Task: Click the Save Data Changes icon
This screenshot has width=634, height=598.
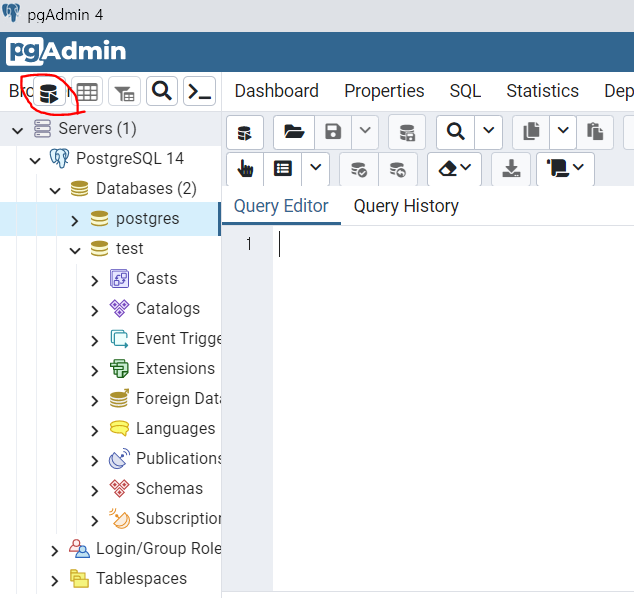Action: point(407,132)
